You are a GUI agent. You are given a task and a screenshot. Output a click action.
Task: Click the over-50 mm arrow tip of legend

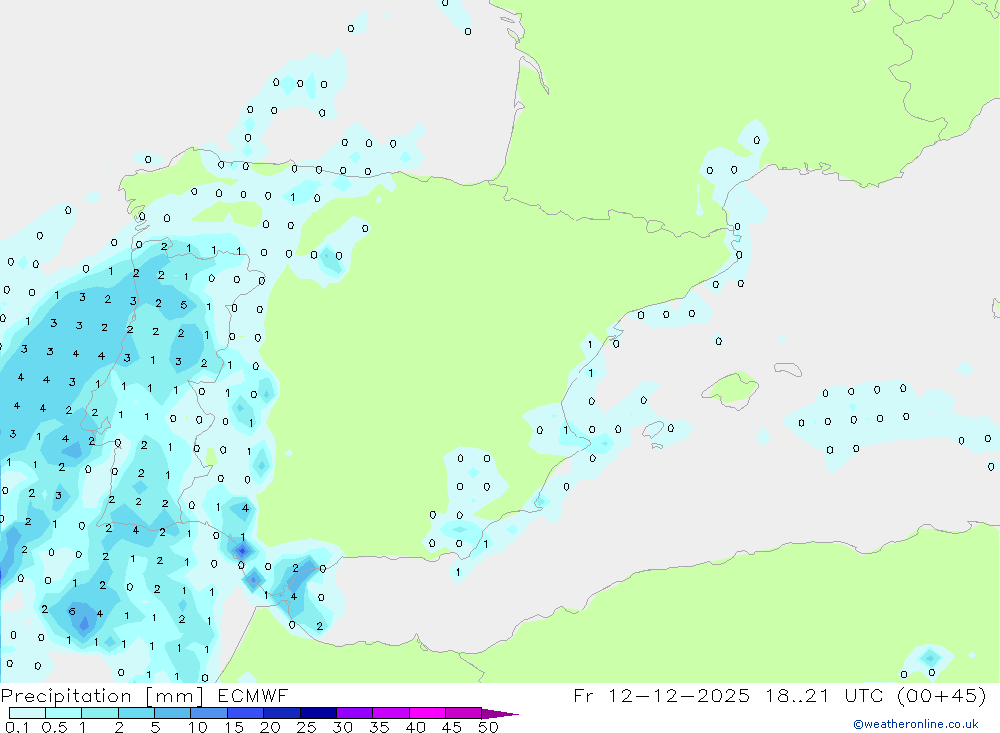pos(500,714)
